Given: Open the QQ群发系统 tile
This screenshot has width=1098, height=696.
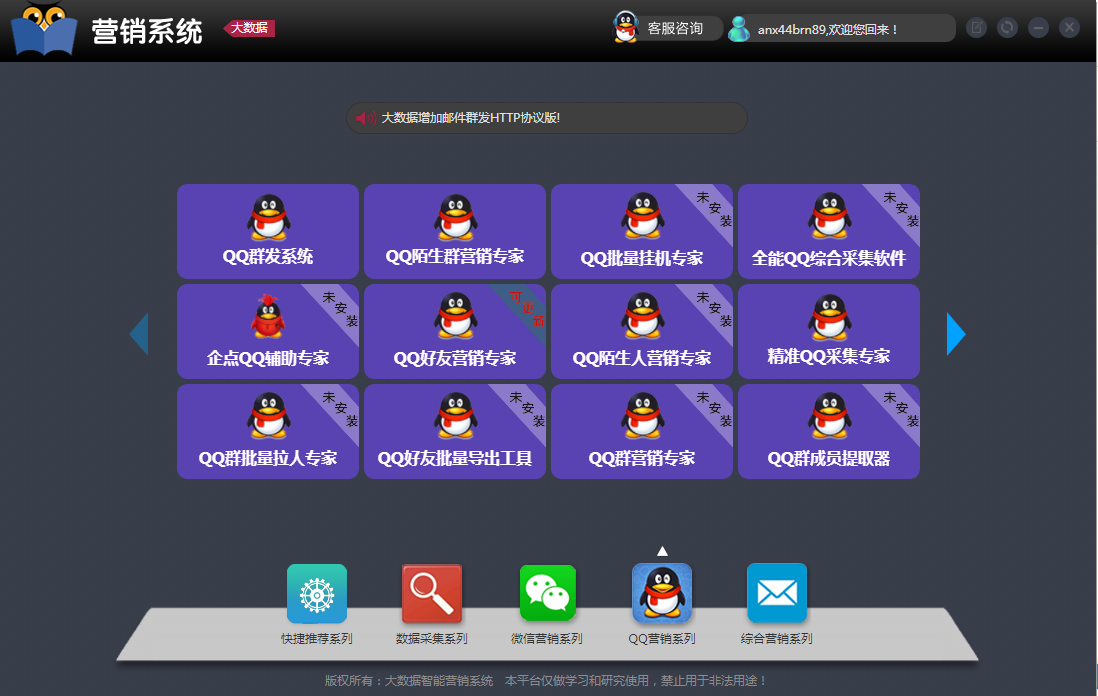Looking at the screenshot, I should pyautogui.click(x=267, y=231).
